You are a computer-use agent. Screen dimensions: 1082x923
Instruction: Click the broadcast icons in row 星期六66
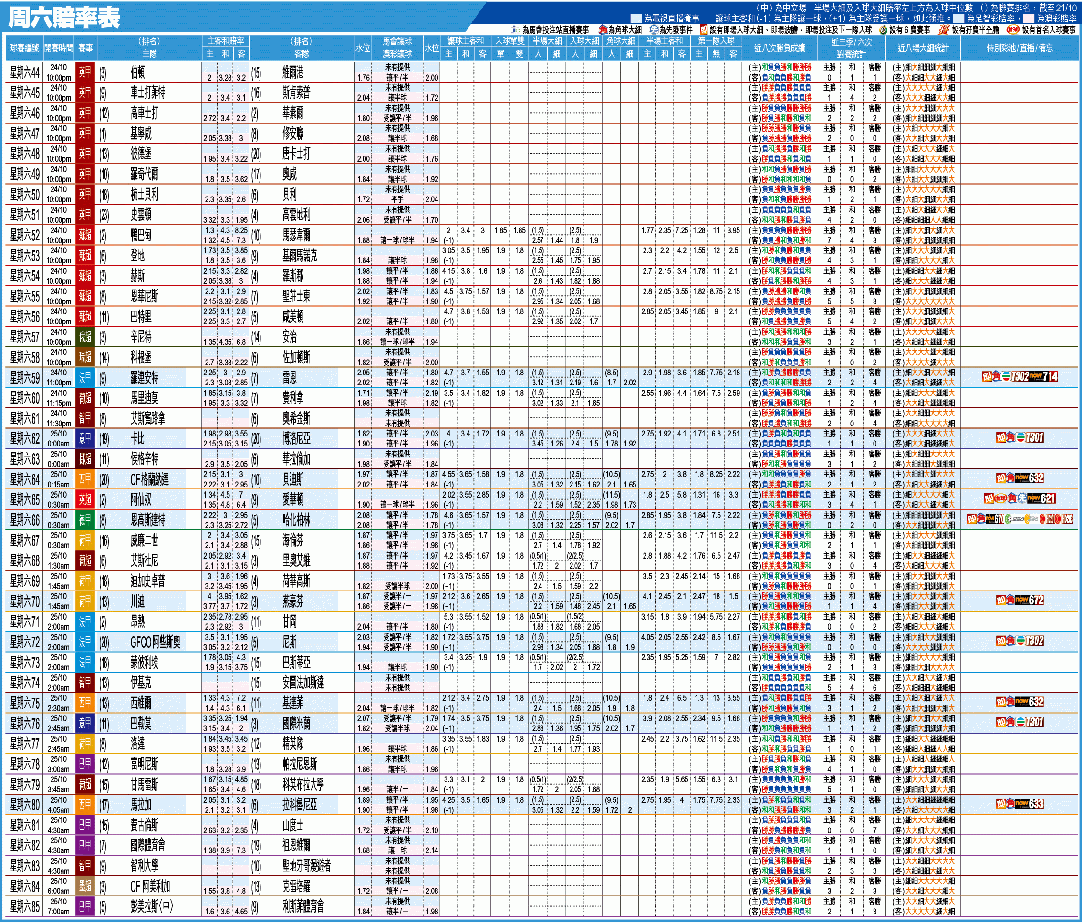coord(1020,519)
